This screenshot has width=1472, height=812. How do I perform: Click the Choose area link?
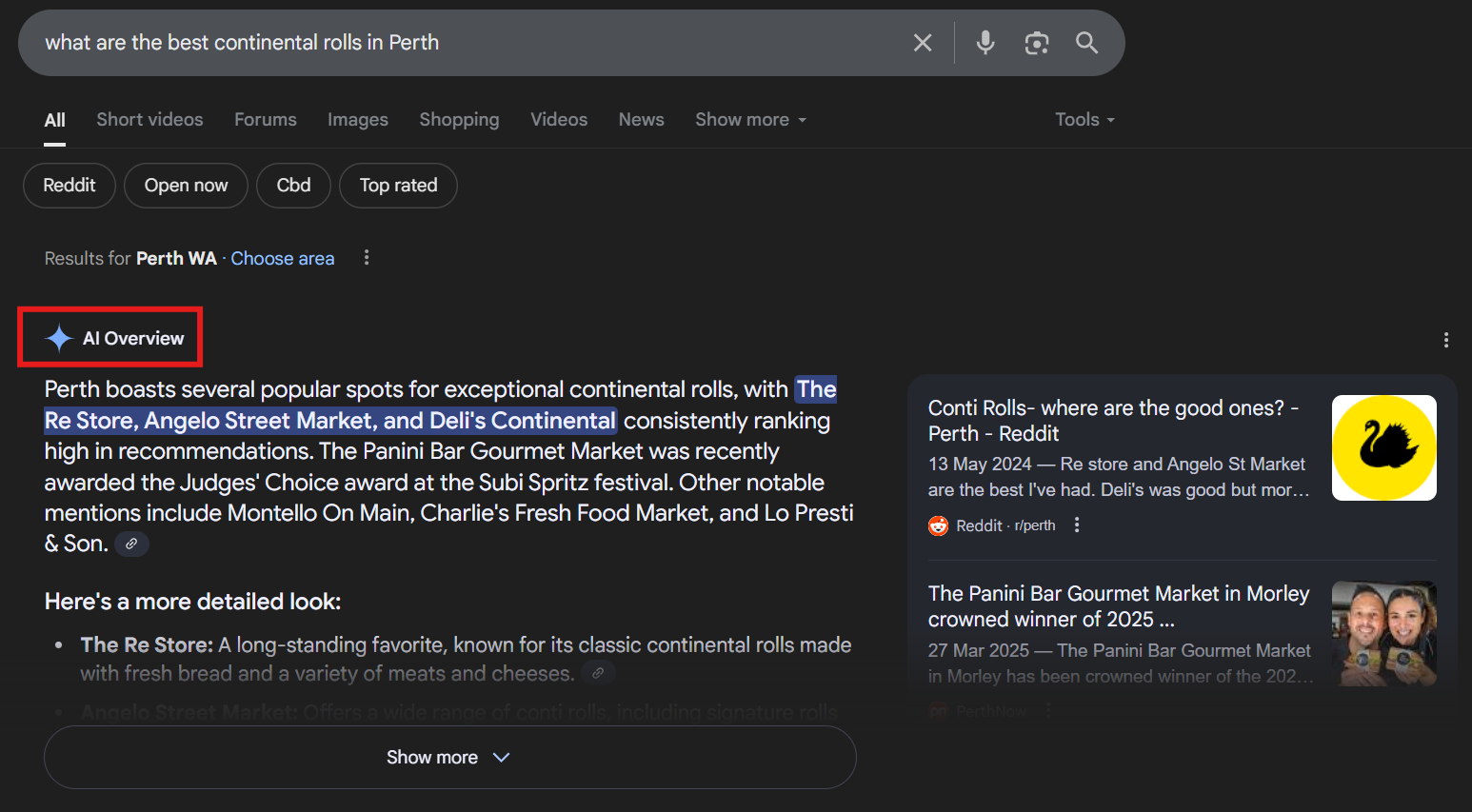pyautogui.click(x=282, y=259)
